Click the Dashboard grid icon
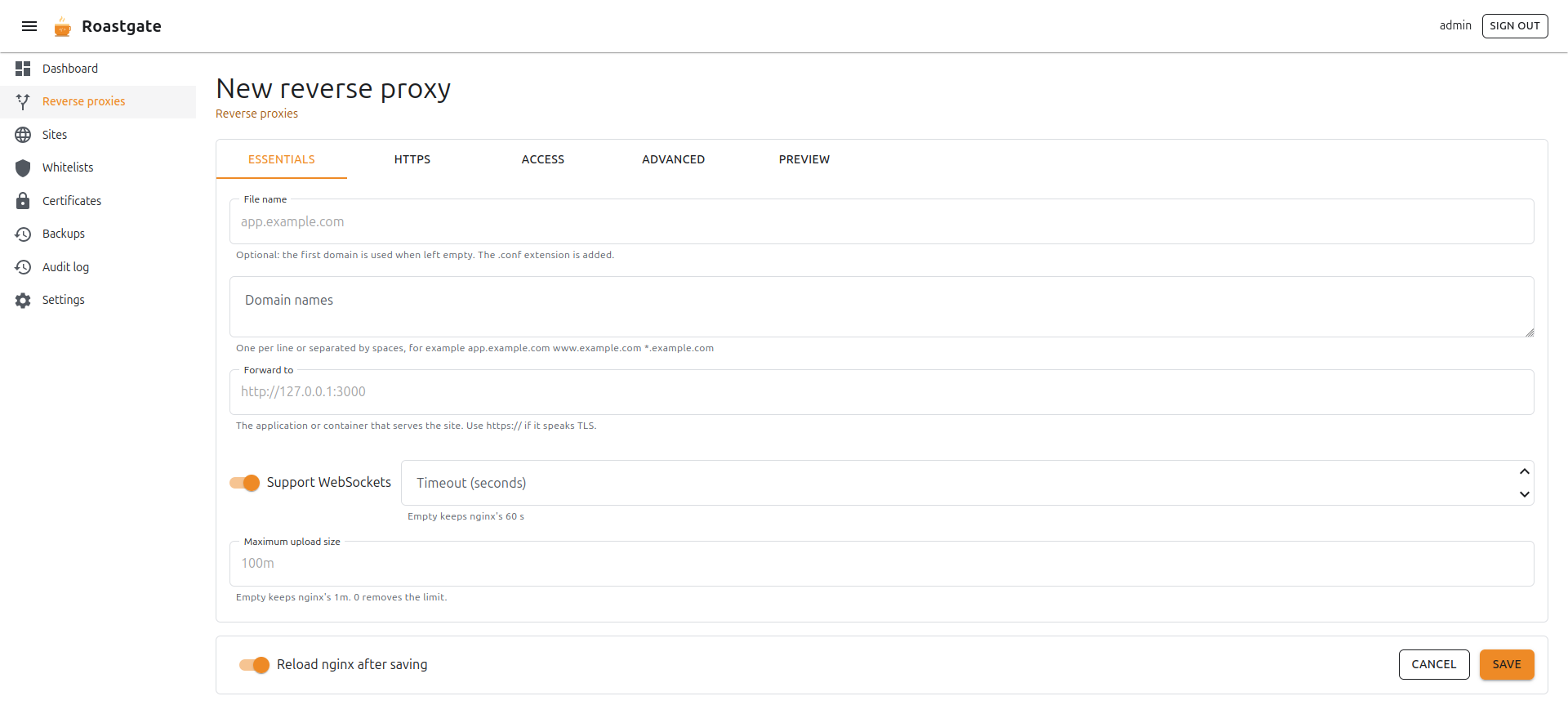The width and height of the screenshot is (1568, 714). point(23,69)
